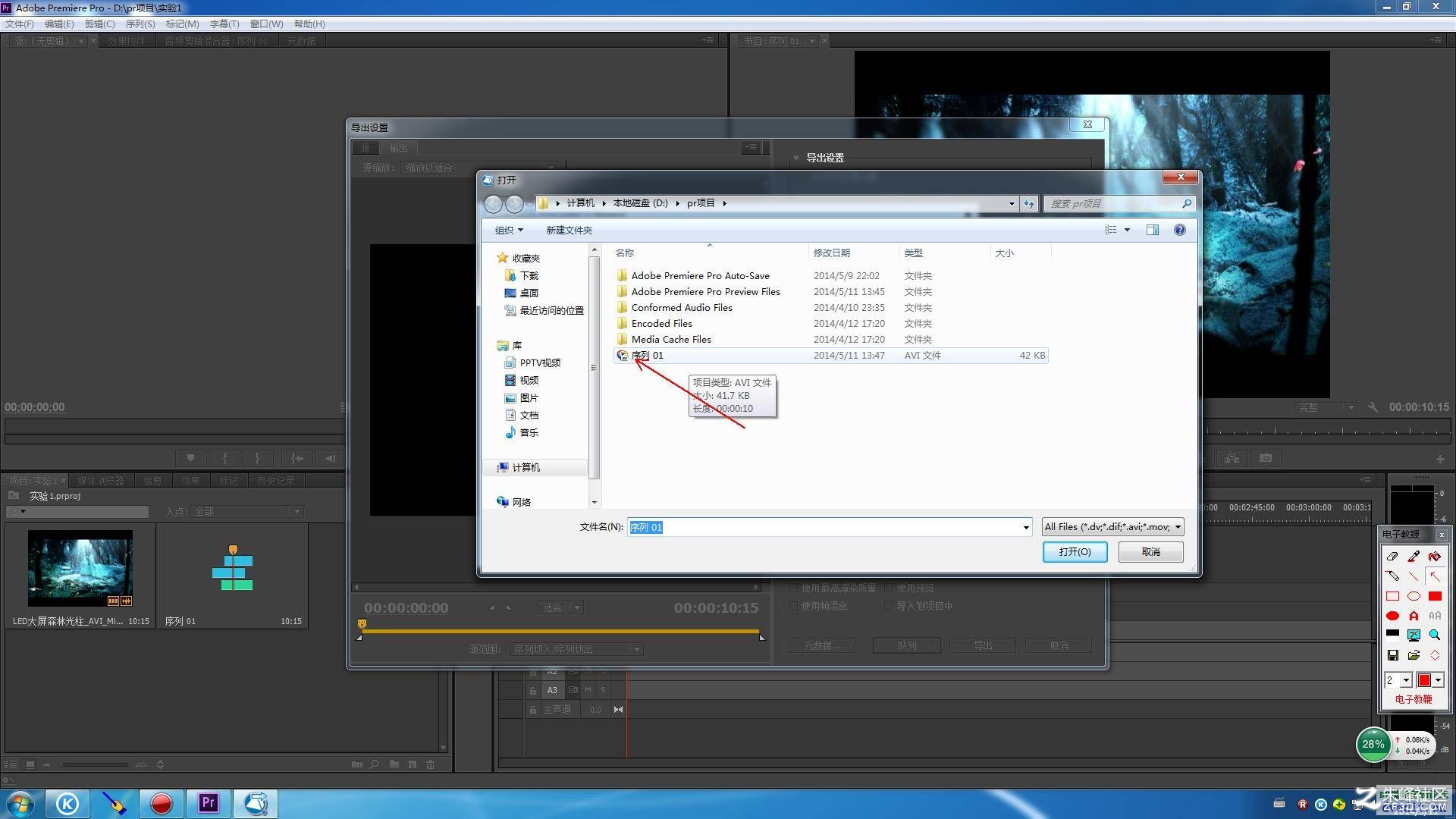
Task: Open the 序列(S) menu
Action: (140, 24)
